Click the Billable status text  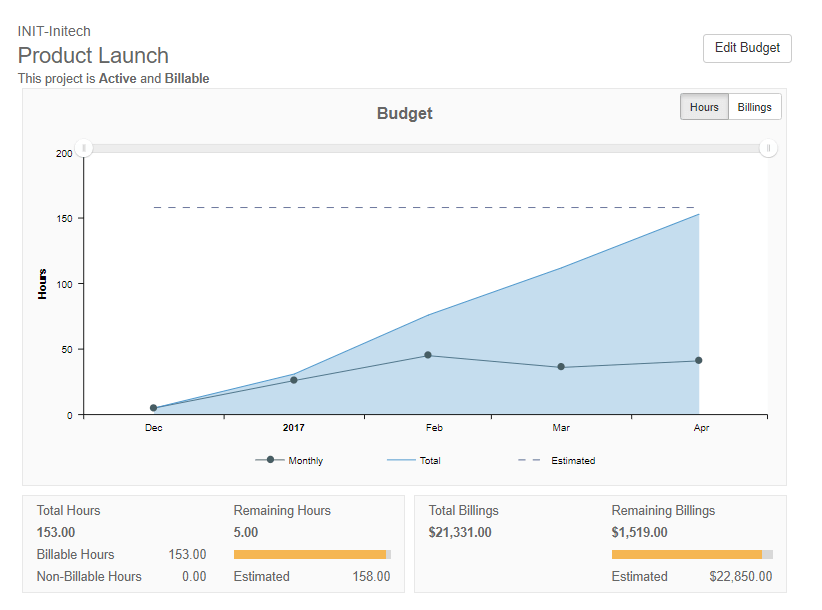(187, 78)
